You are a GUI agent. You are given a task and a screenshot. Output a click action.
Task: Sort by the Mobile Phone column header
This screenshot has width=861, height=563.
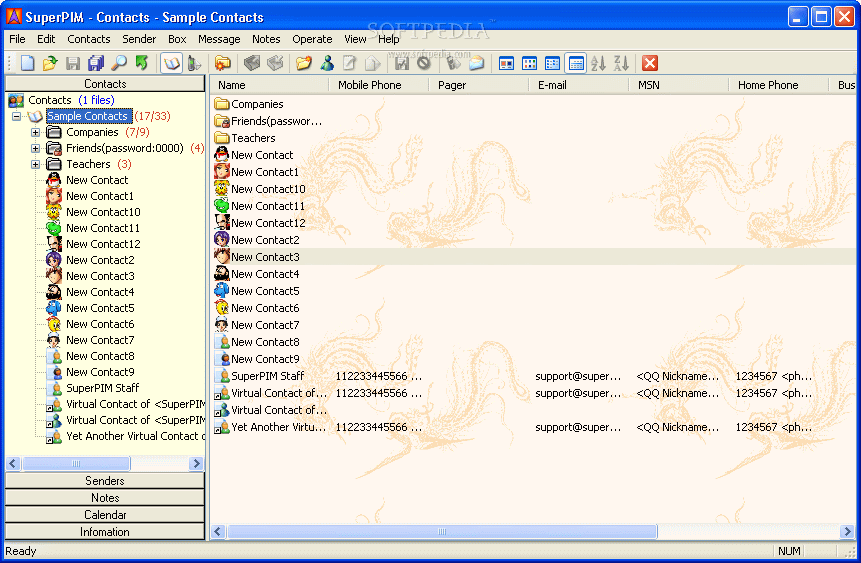coord(378,85)
